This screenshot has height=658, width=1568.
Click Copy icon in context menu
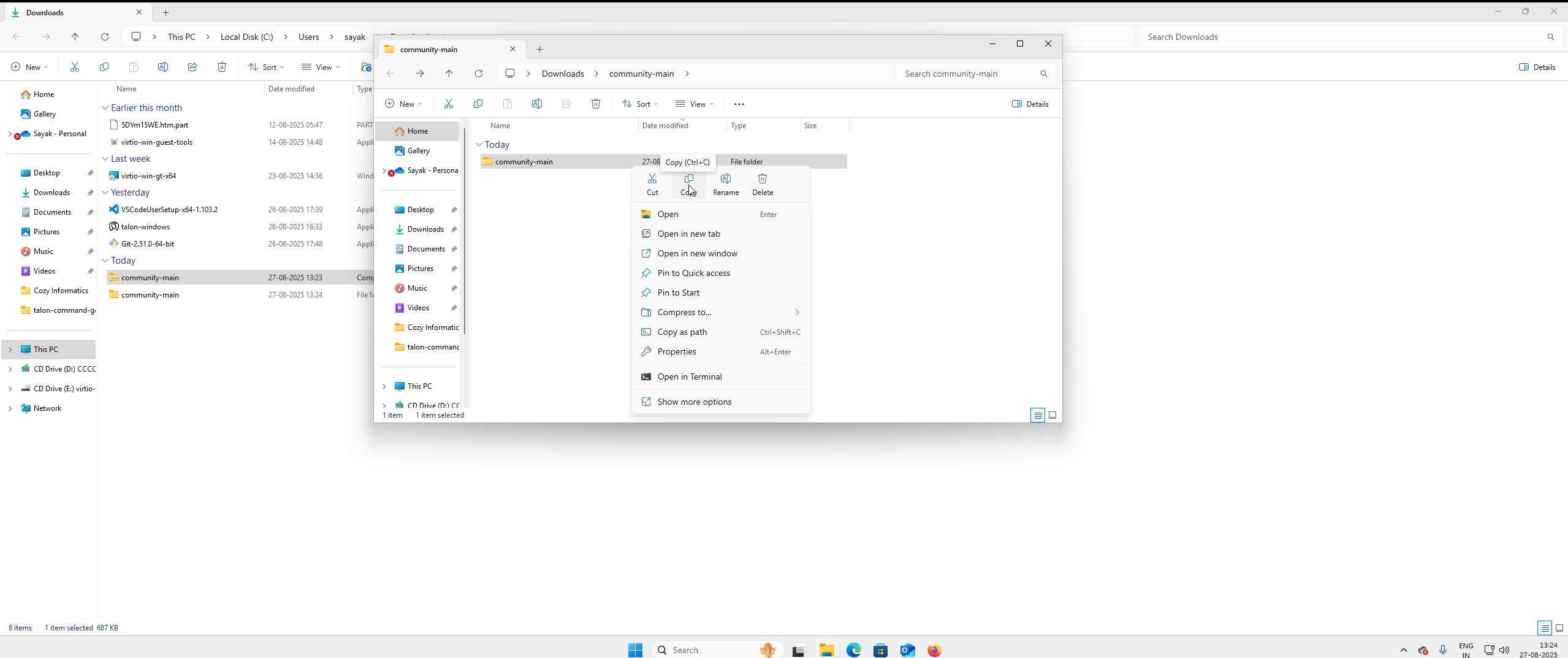point(689,184)
